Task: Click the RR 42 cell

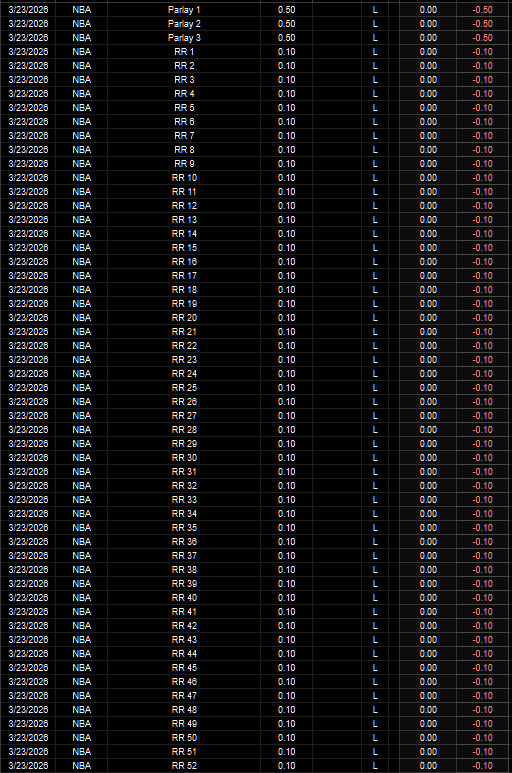Action: (184, 626)
